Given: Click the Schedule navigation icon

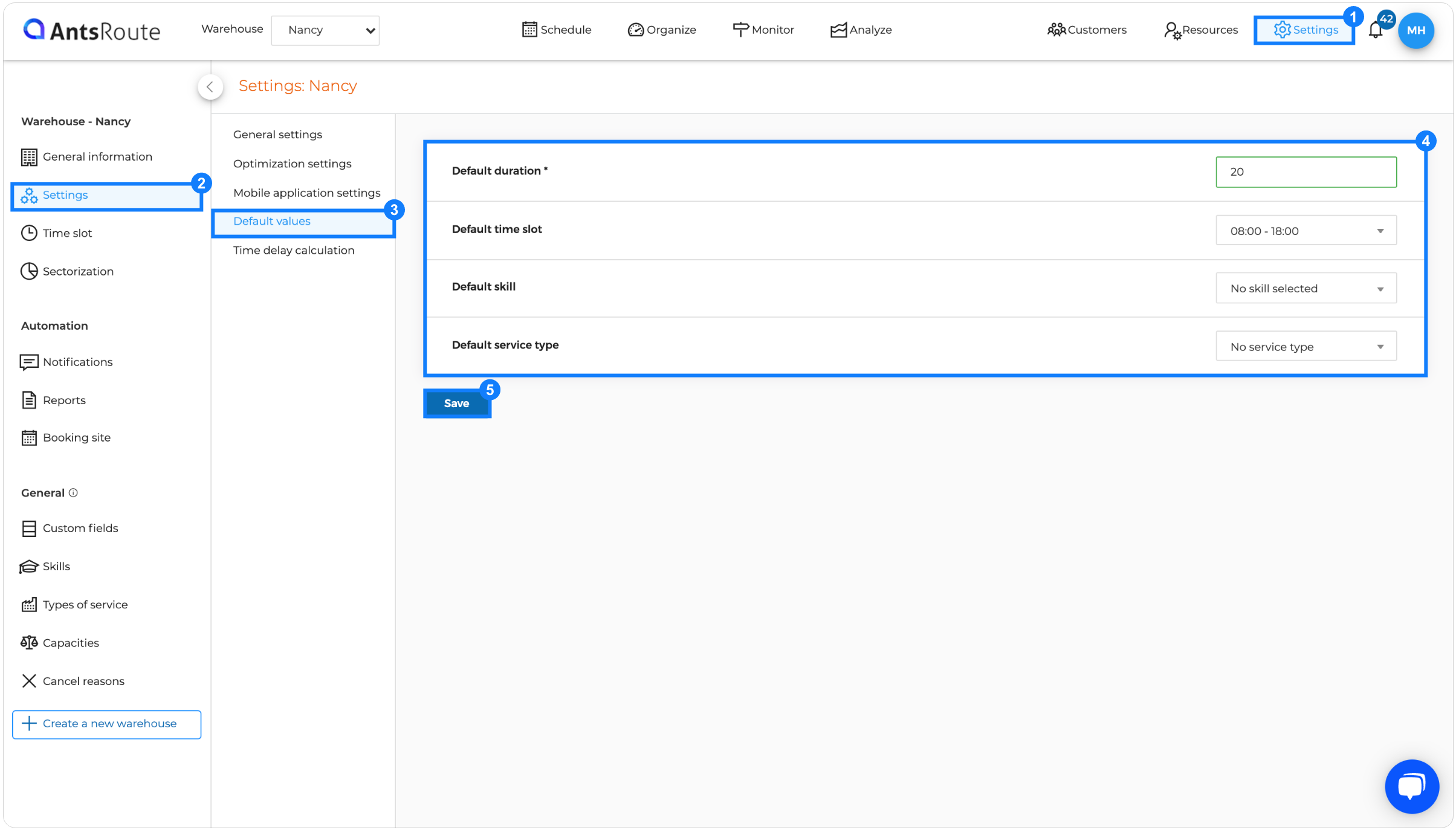Looking at the screenshot, I should pyautogui.click(x=529, y=29).
